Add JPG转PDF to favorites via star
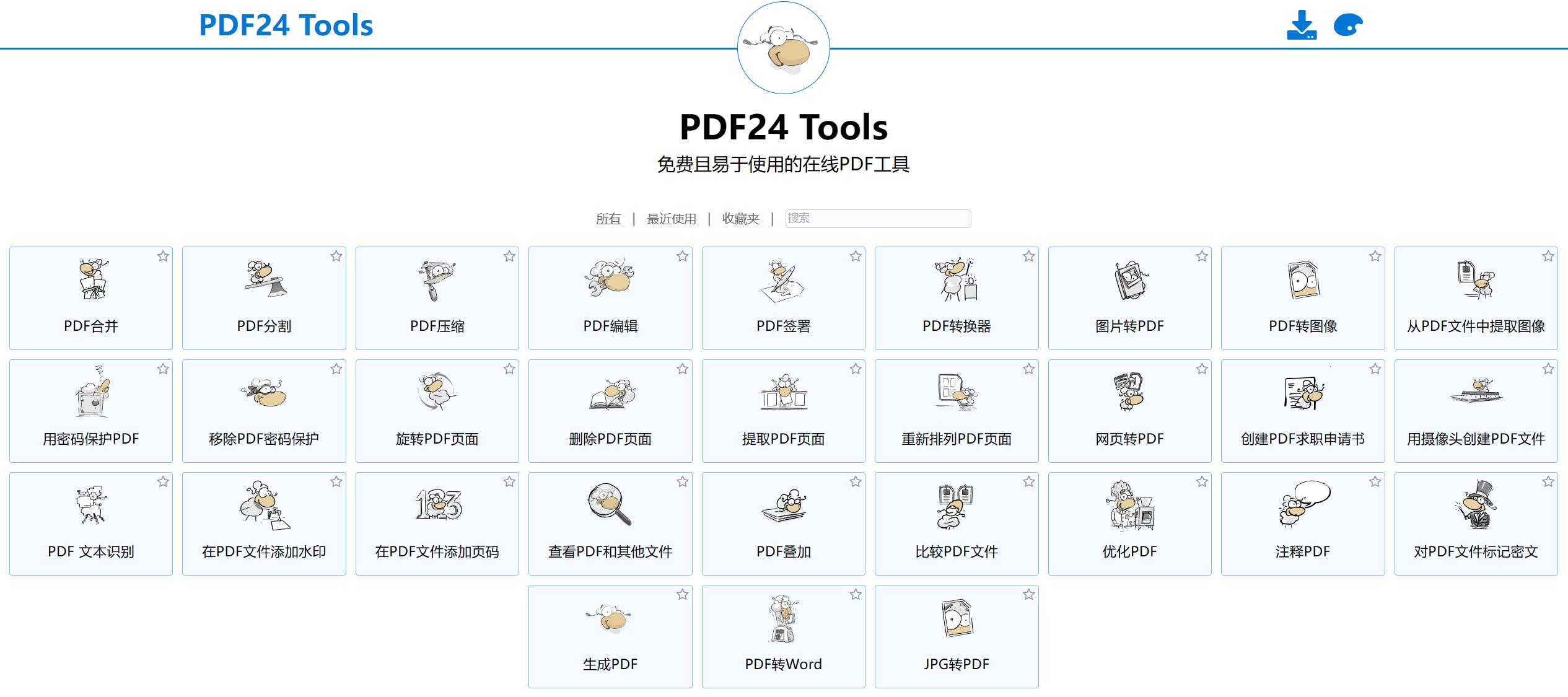Viewport: 1568px width, 697px height. 1029,594
